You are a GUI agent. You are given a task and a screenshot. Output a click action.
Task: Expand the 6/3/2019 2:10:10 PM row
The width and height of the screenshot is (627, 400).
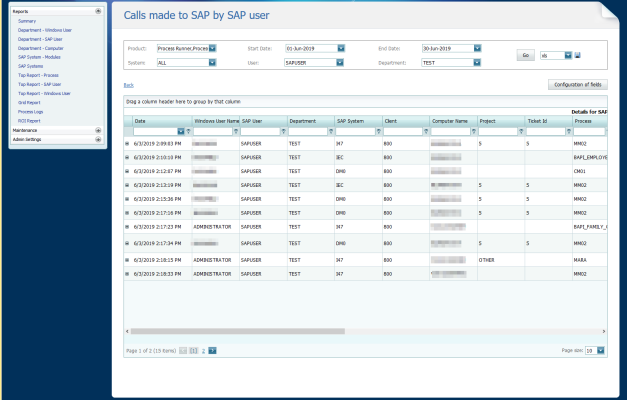pos(127,157)
